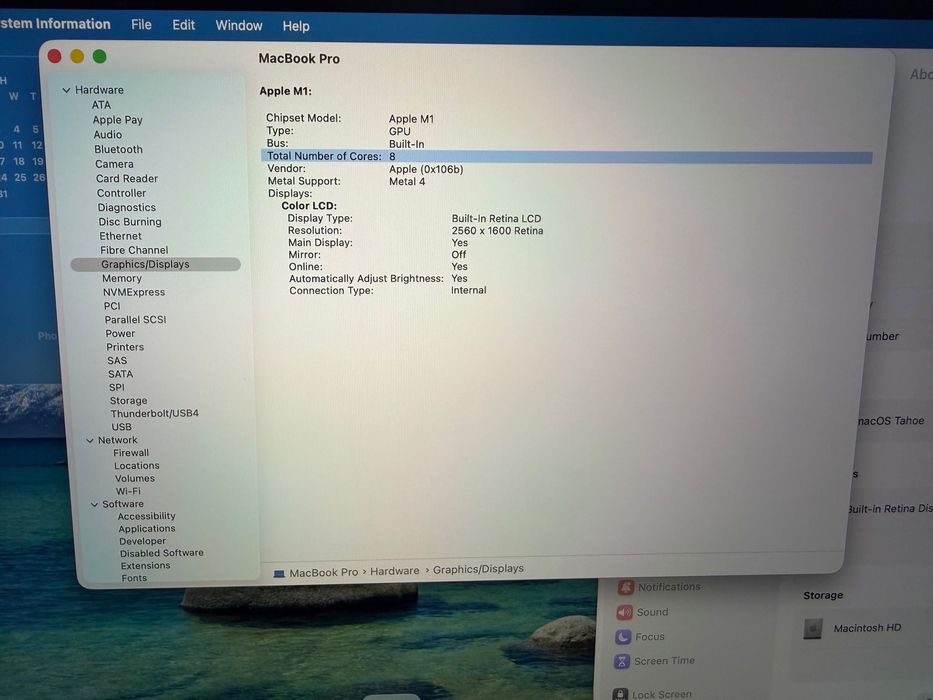This screenshot has height=700, width=933.
Task: Select Accessibility under Software
Action: (x=146, y=516)
